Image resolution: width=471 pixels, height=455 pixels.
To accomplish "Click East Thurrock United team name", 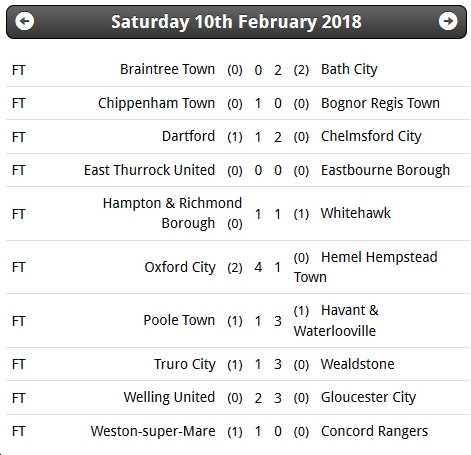I will pyautogui.click(x=149, y=170).
